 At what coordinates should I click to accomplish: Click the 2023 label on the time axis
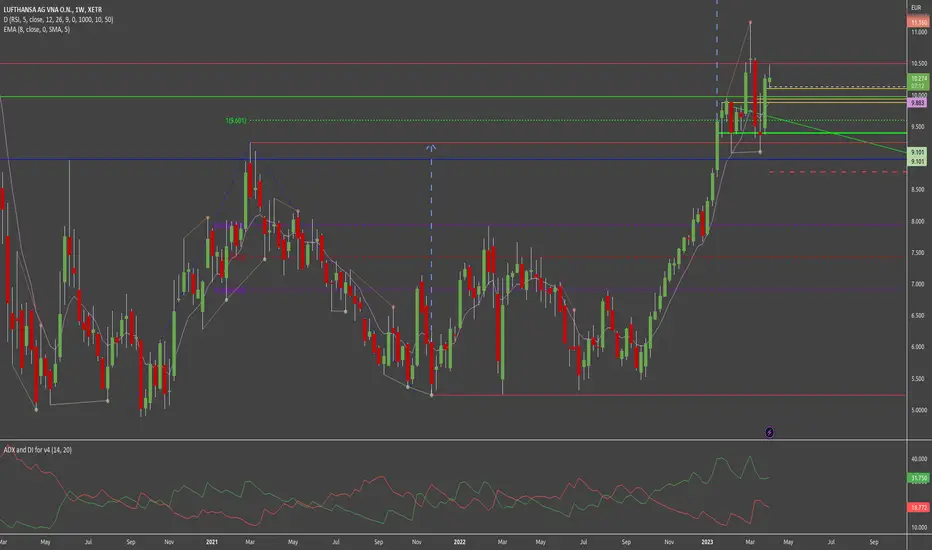pyautogui.click(x=707, y=542)
